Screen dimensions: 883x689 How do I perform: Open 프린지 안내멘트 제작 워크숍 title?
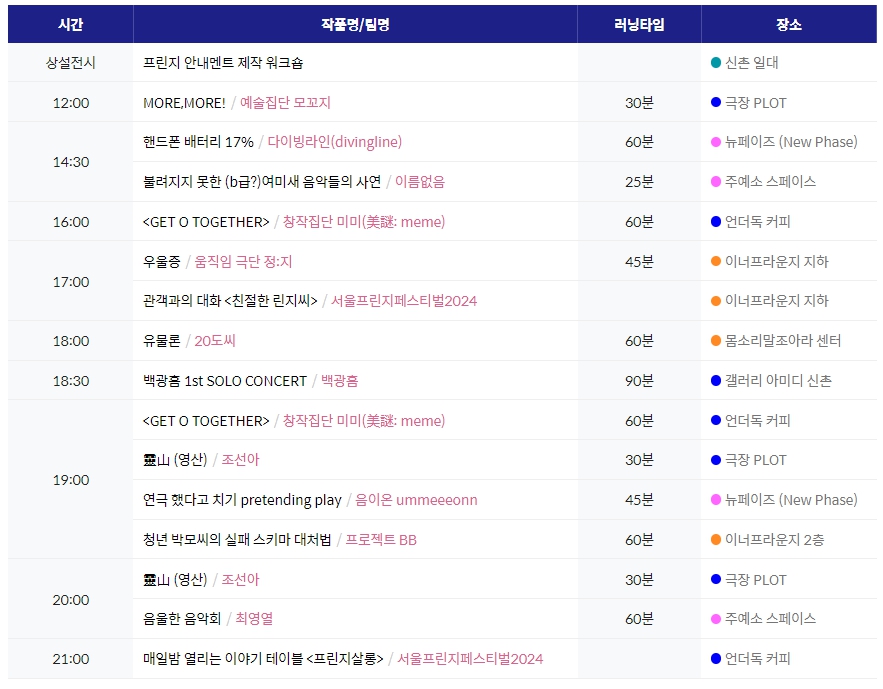tap(223, 62)
